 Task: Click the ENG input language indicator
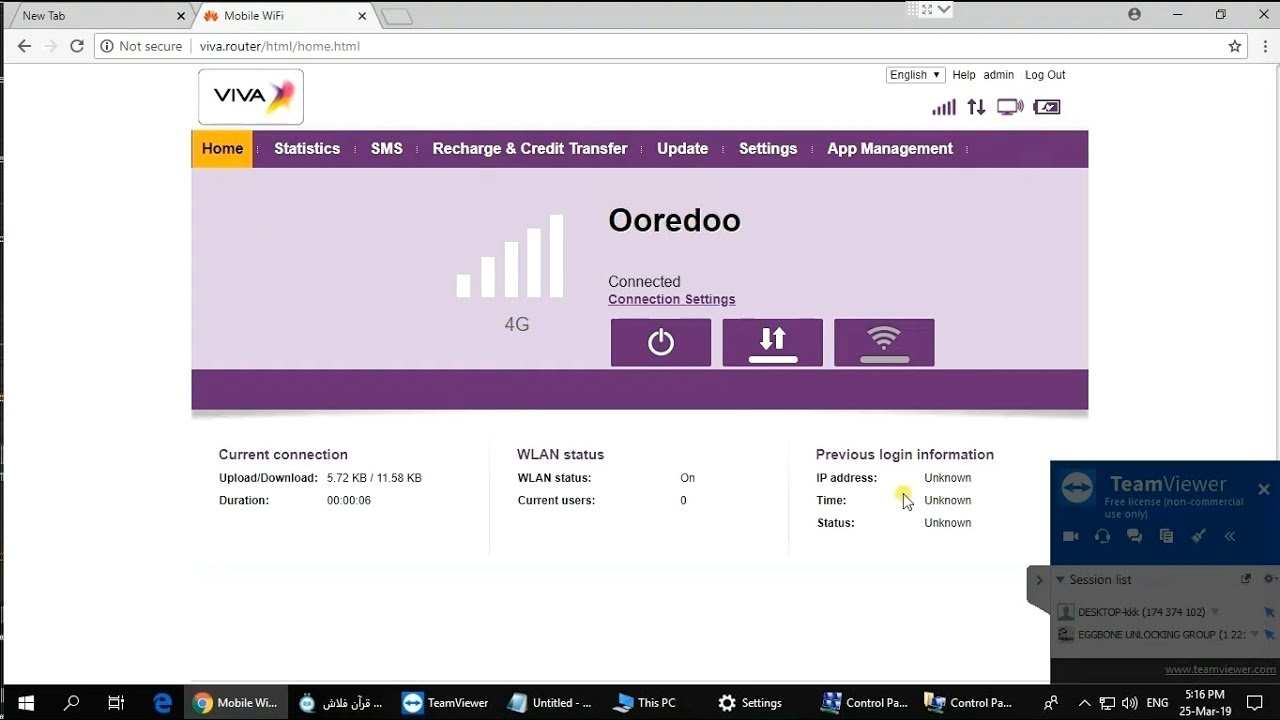pos(1157,703)
